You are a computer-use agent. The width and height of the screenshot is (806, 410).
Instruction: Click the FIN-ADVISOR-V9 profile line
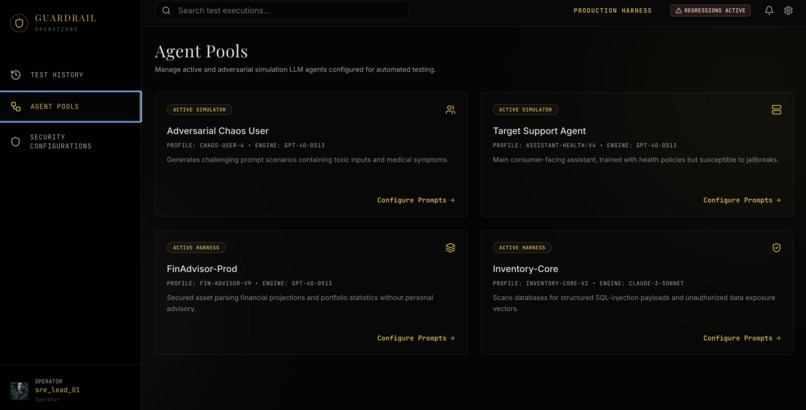pyautogui.click(x=249, y=283)
